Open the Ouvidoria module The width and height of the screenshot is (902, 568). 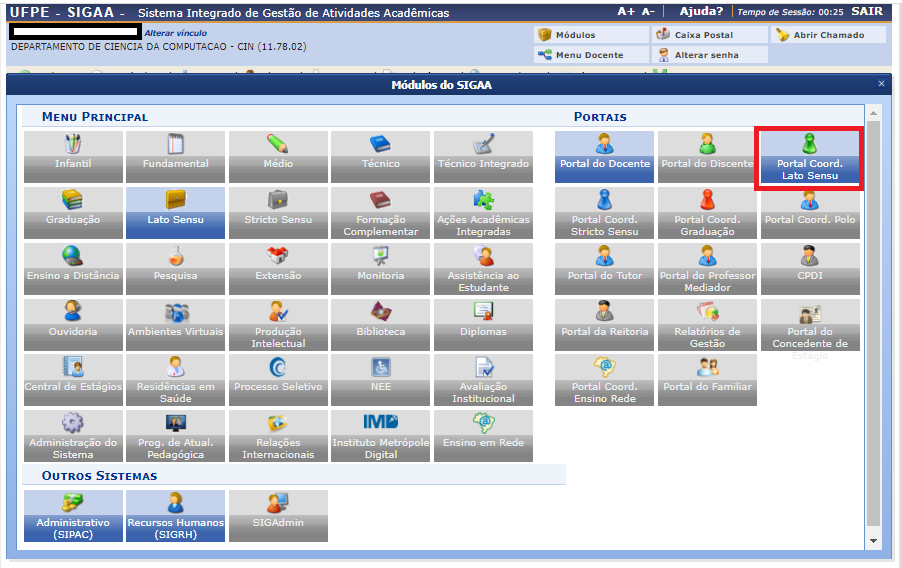tap(73, 323)
